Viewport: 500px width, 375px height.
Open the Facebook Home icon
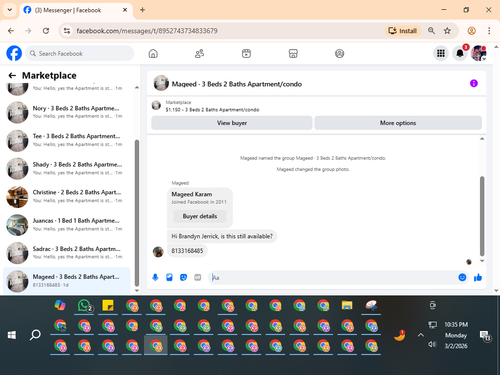pos(153,53)
